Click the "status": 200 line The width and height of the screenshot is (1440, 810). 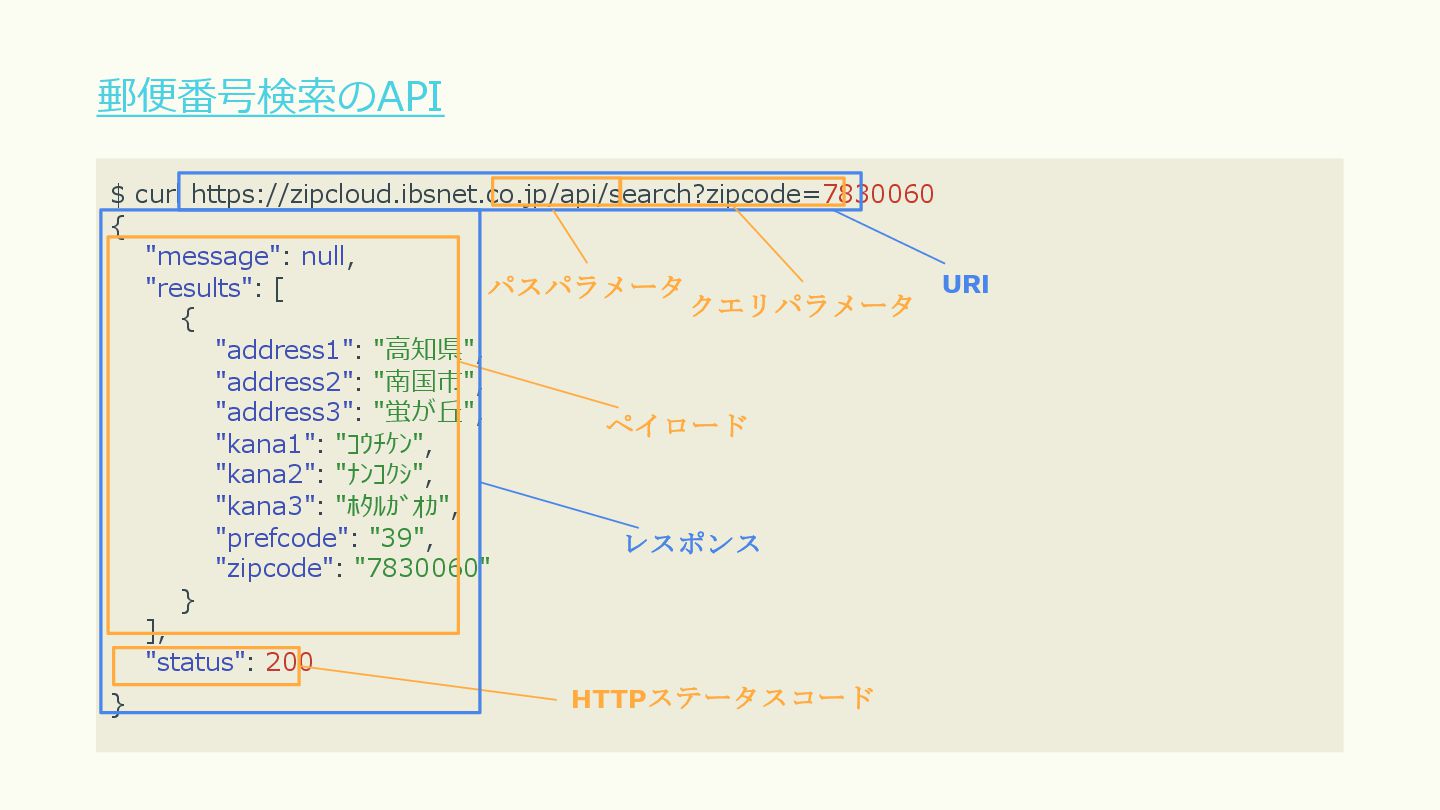(x=229, y=662)
